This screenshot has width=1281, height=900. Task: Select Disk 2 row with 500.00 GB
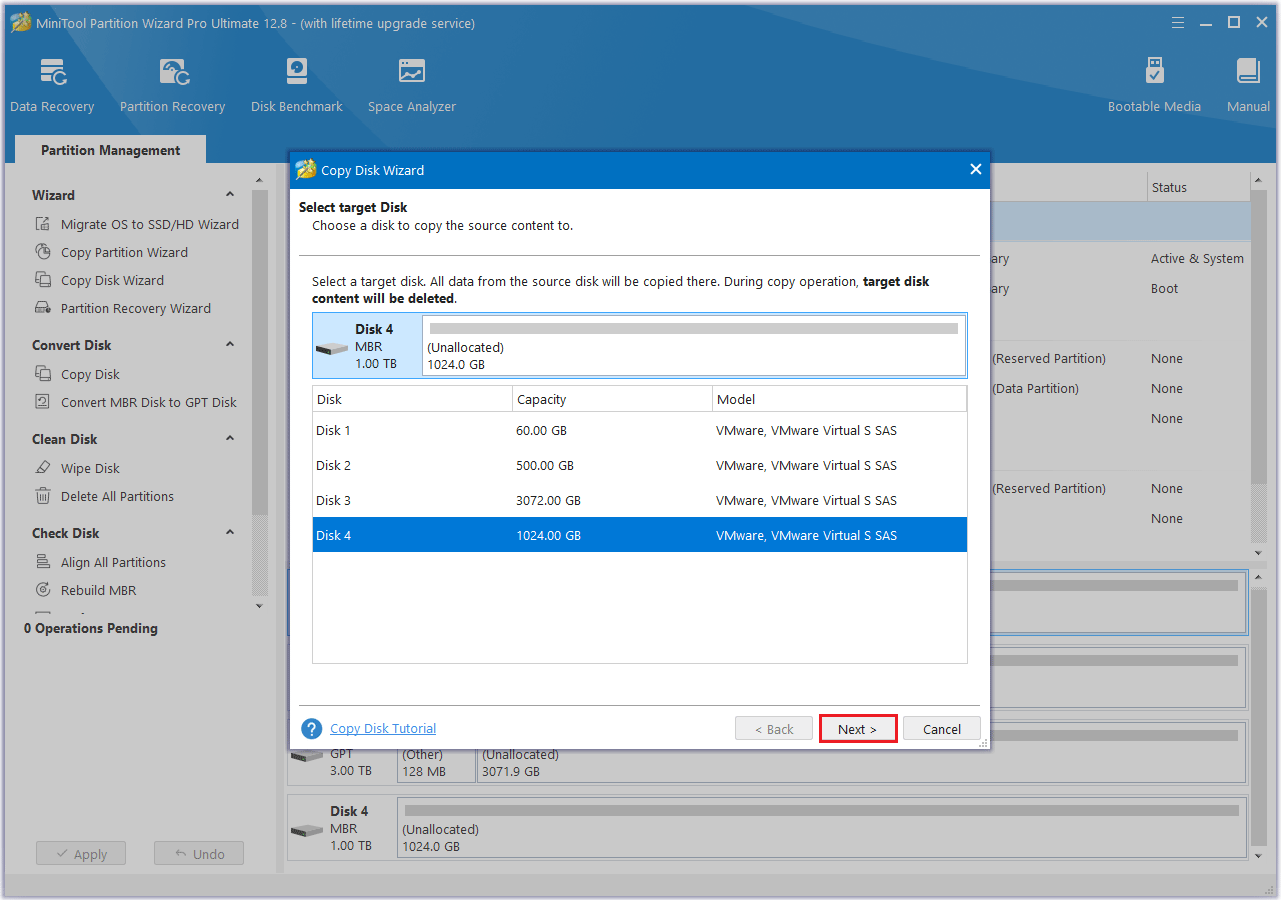coord(640,465)
